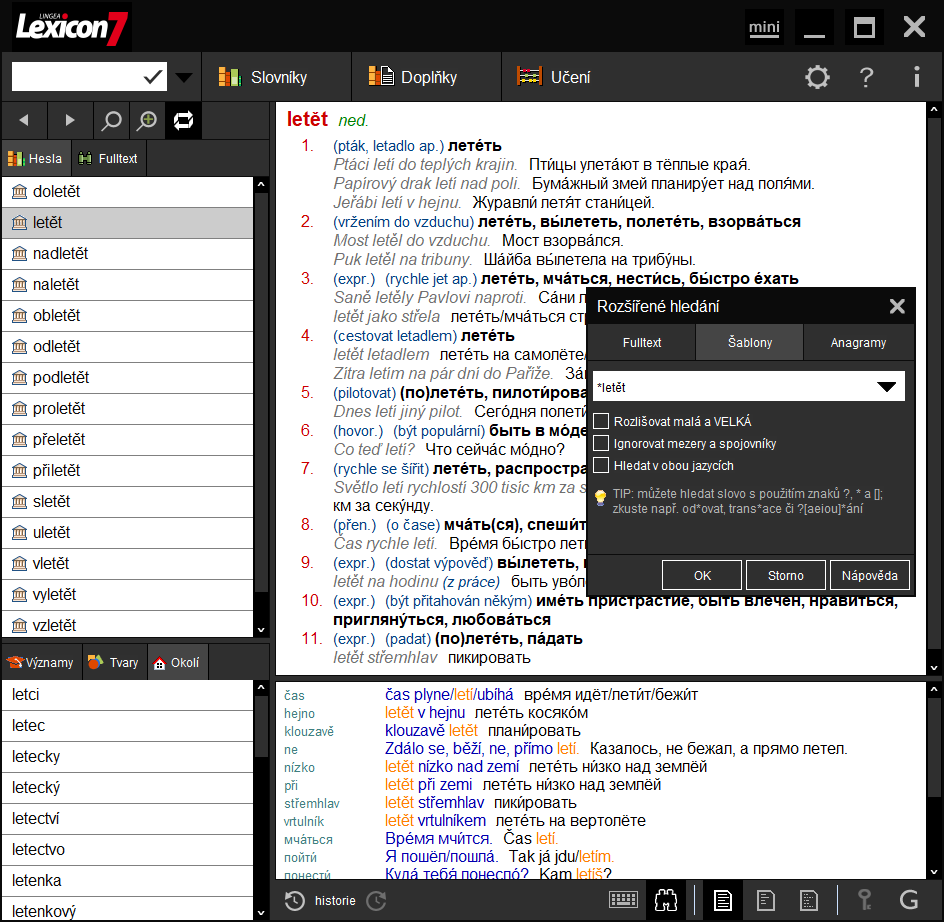This screenshot has height=922, width=944.
Task: Go forward with the right arrow button
Action: pyautogui.click(x=69, y=120)
